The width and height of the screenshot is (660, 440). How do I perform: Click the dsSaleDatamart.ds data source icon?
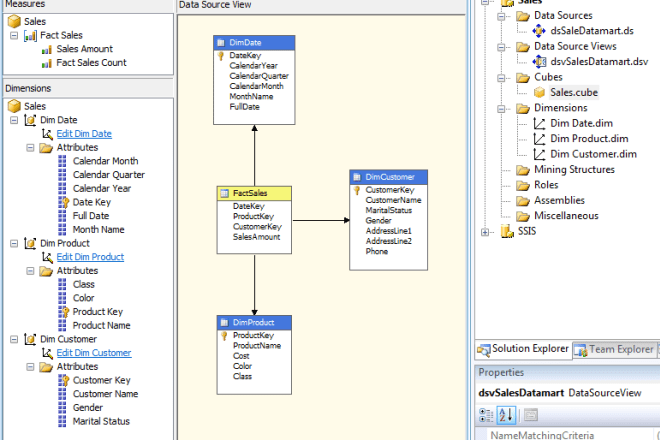pos(539,31)
